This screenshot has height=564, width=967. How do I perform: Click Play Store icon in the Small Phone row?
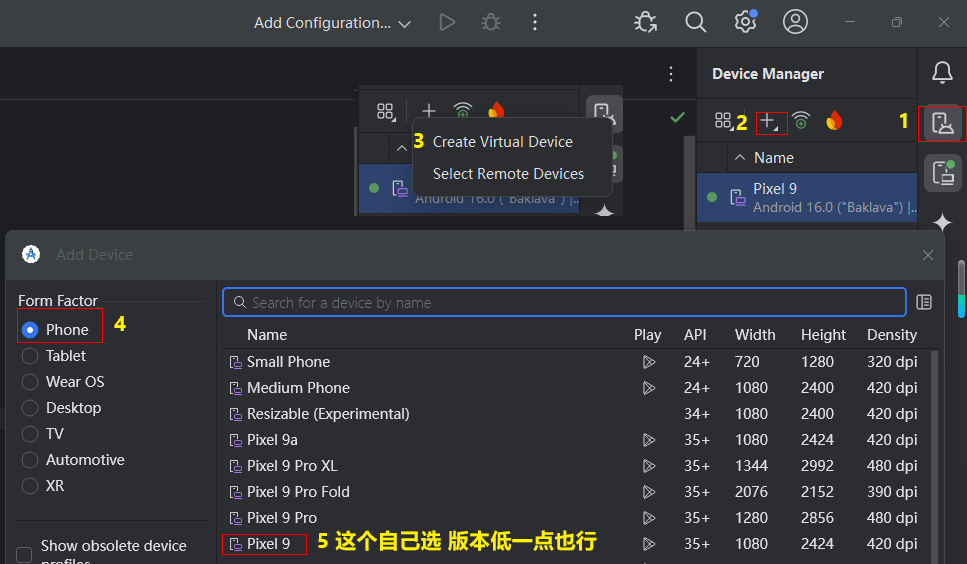[x=648, y=362]
